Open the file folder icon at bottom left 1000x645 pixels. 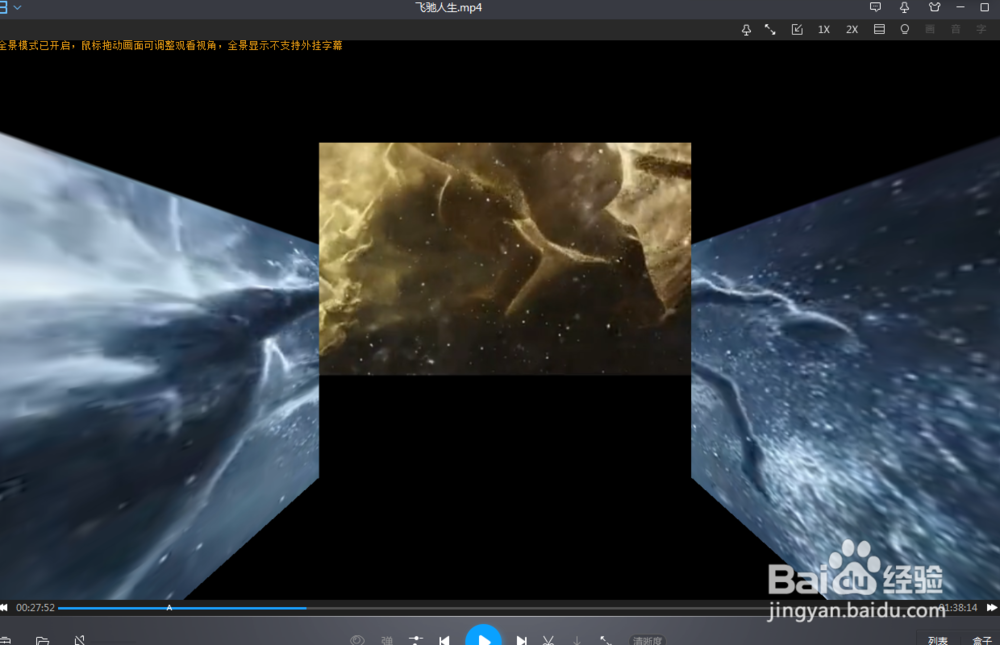tap(43, 640)
